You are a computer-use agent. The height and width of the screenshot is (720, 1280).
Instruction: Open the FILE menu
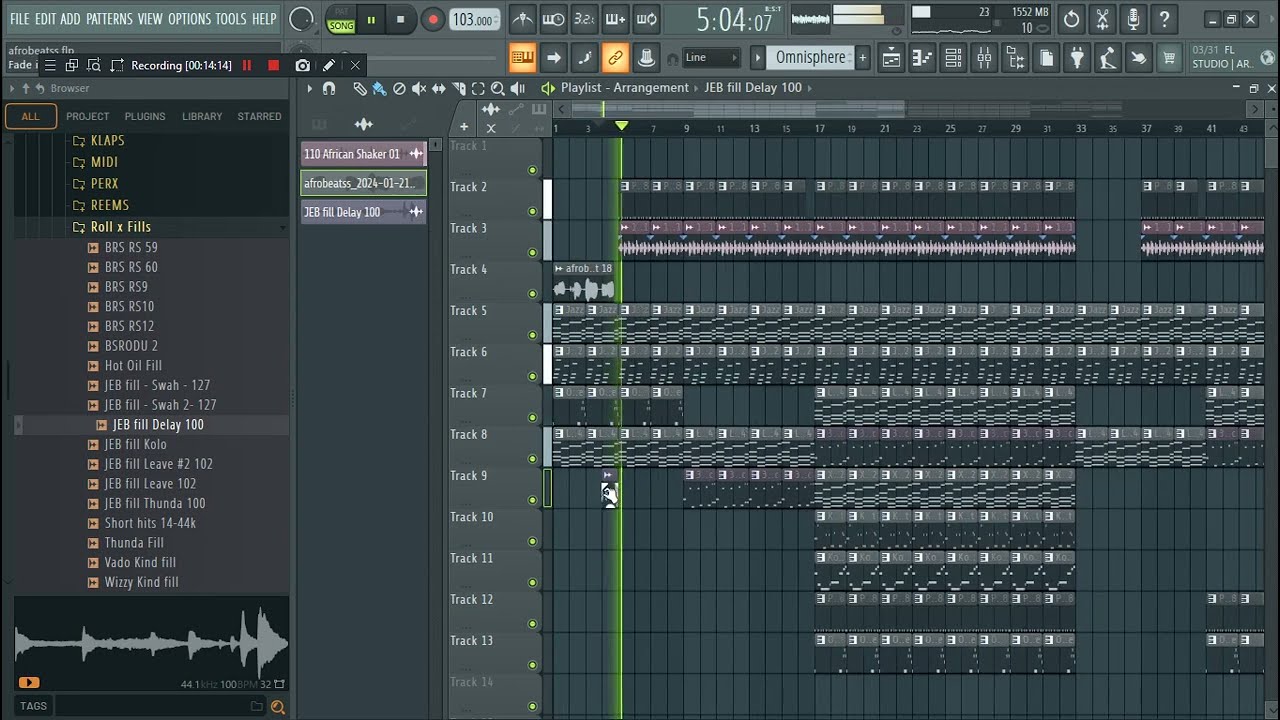click(19, 19)
